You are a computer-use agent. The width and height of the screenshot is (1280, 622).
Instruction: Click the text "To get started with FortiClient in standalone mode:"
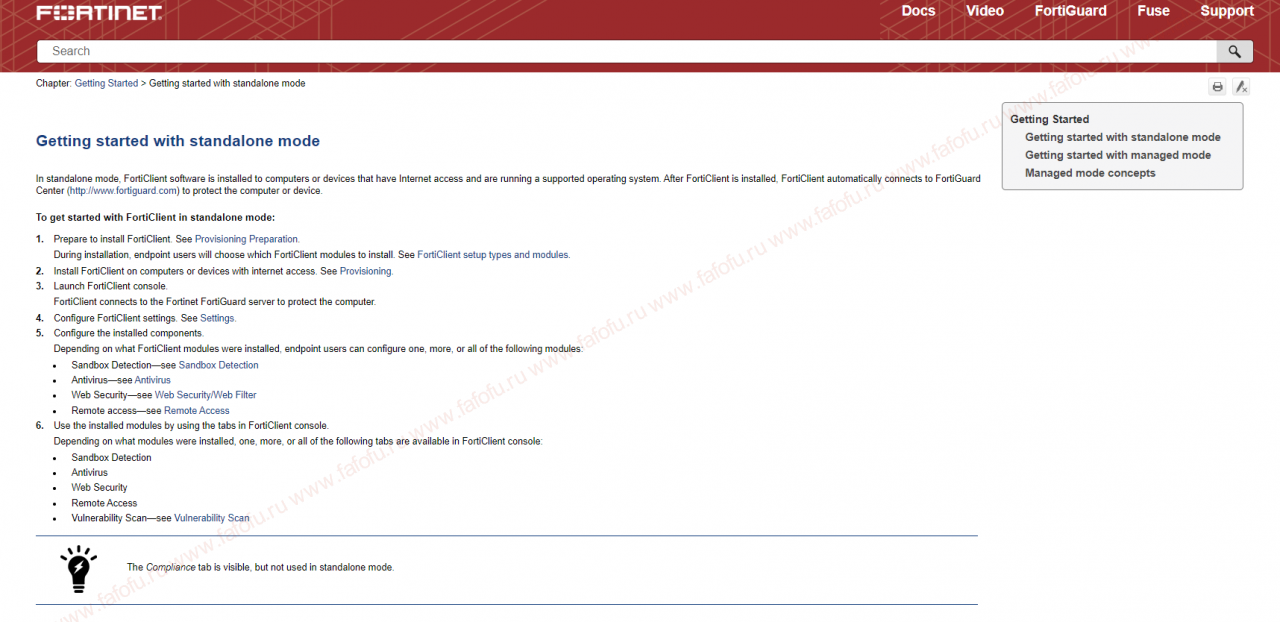pos(155,217)
